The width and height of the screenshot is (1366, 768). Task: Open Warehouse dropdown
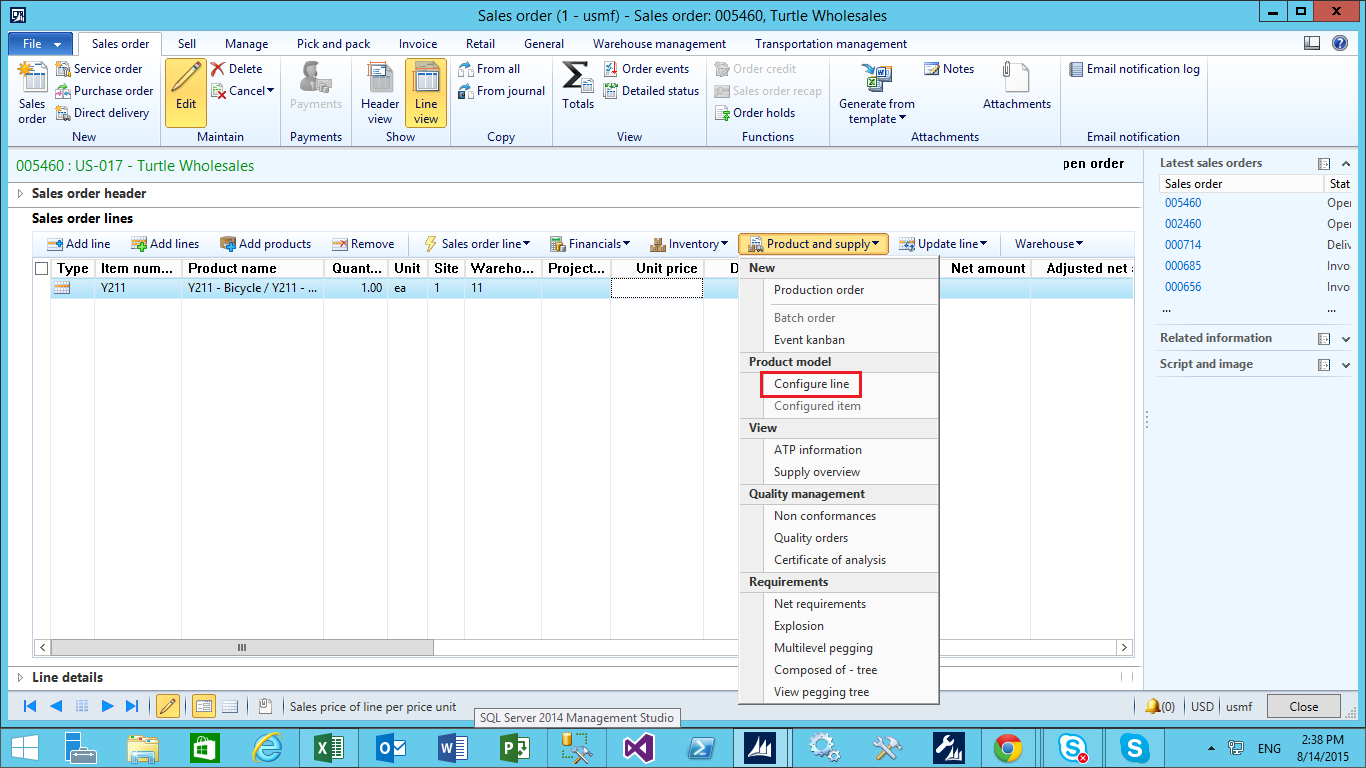coord(1049,244)
